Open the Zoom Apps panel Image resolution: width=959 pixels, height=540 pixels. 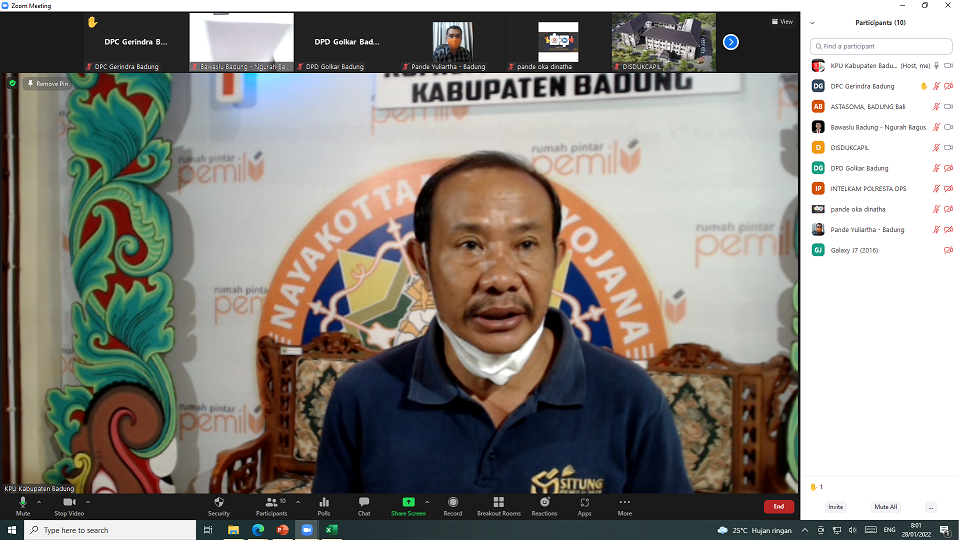(x=584, y=505)
